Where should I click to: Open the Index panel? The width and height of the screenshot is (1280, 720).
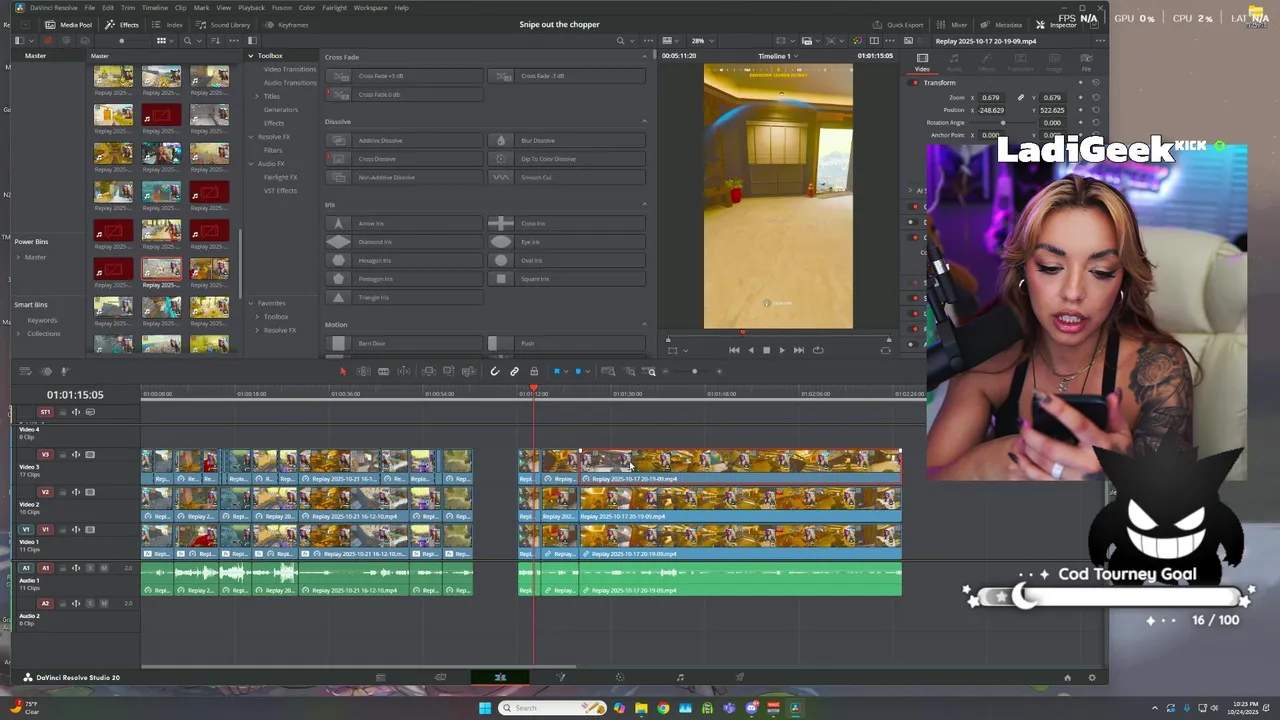click(169, 24)
